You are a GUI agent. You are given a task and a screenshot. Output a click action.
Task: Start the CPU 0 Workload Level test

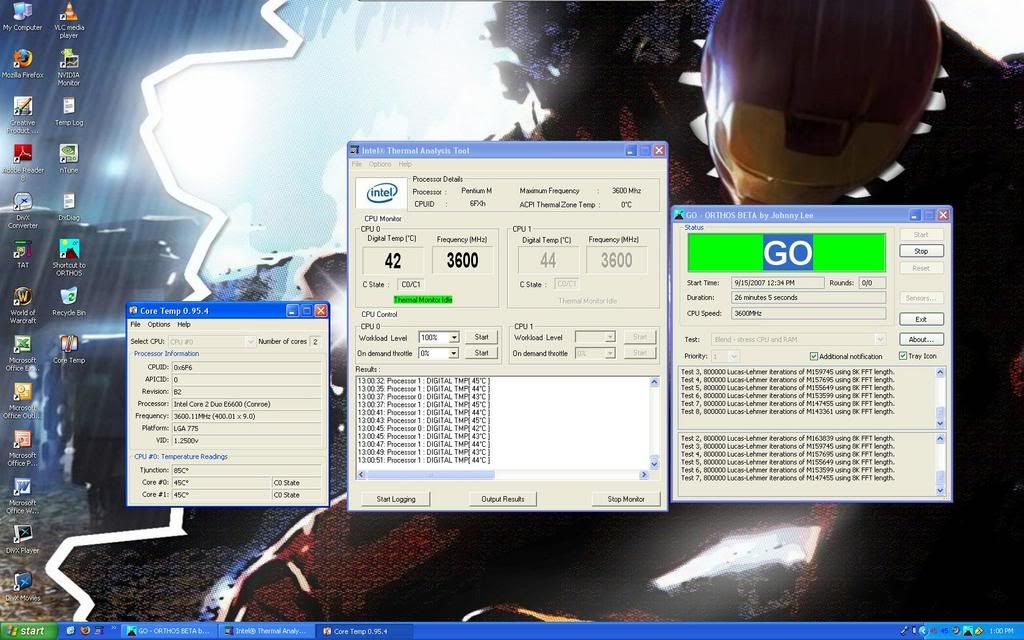tap(481, 337)
